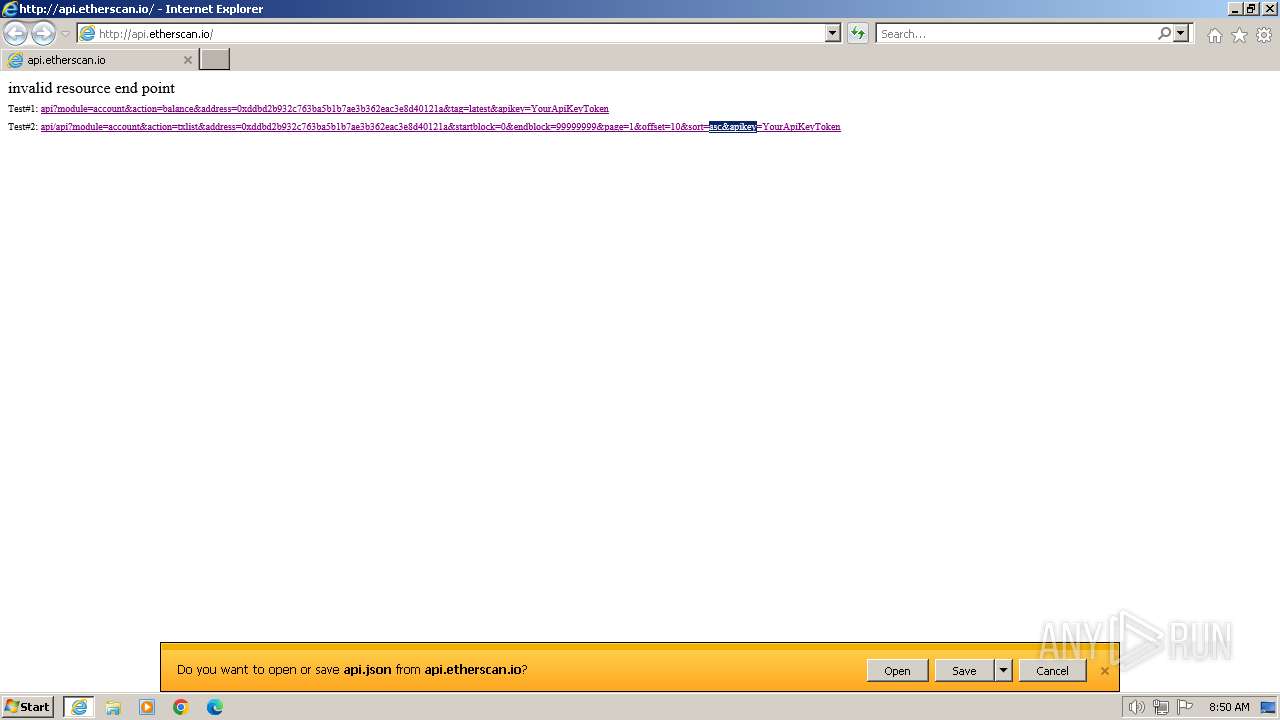Viewport: 1280px width, 720px height.
Task: Open the search provider dropdown
Action: pyautogui.click(x=1181, y=33)
